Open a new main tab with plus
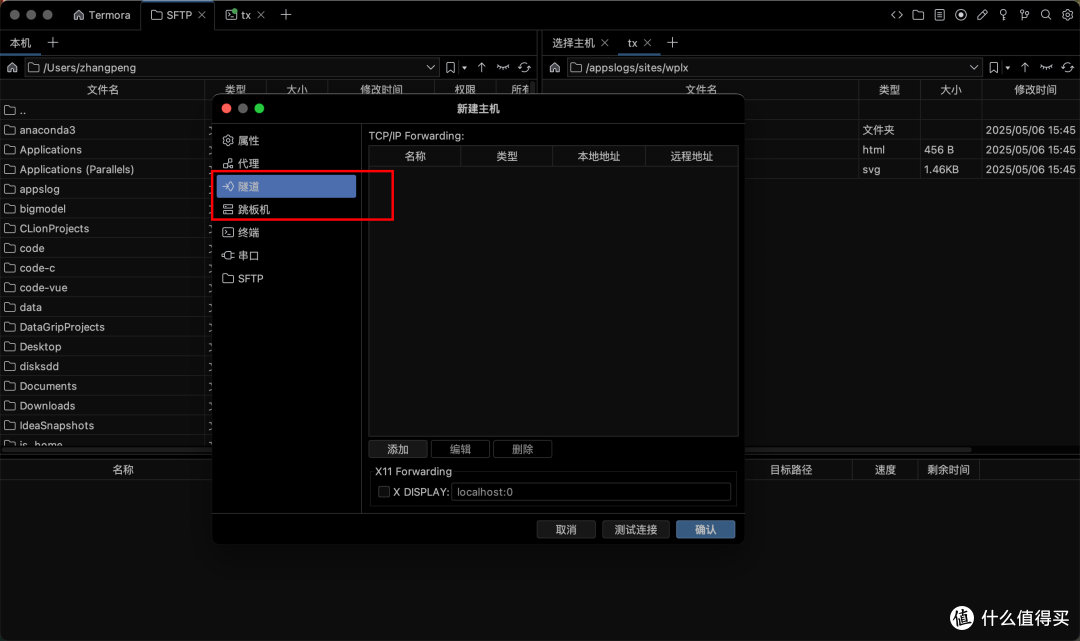This screenshot has height=641, width=1080. 286,14
